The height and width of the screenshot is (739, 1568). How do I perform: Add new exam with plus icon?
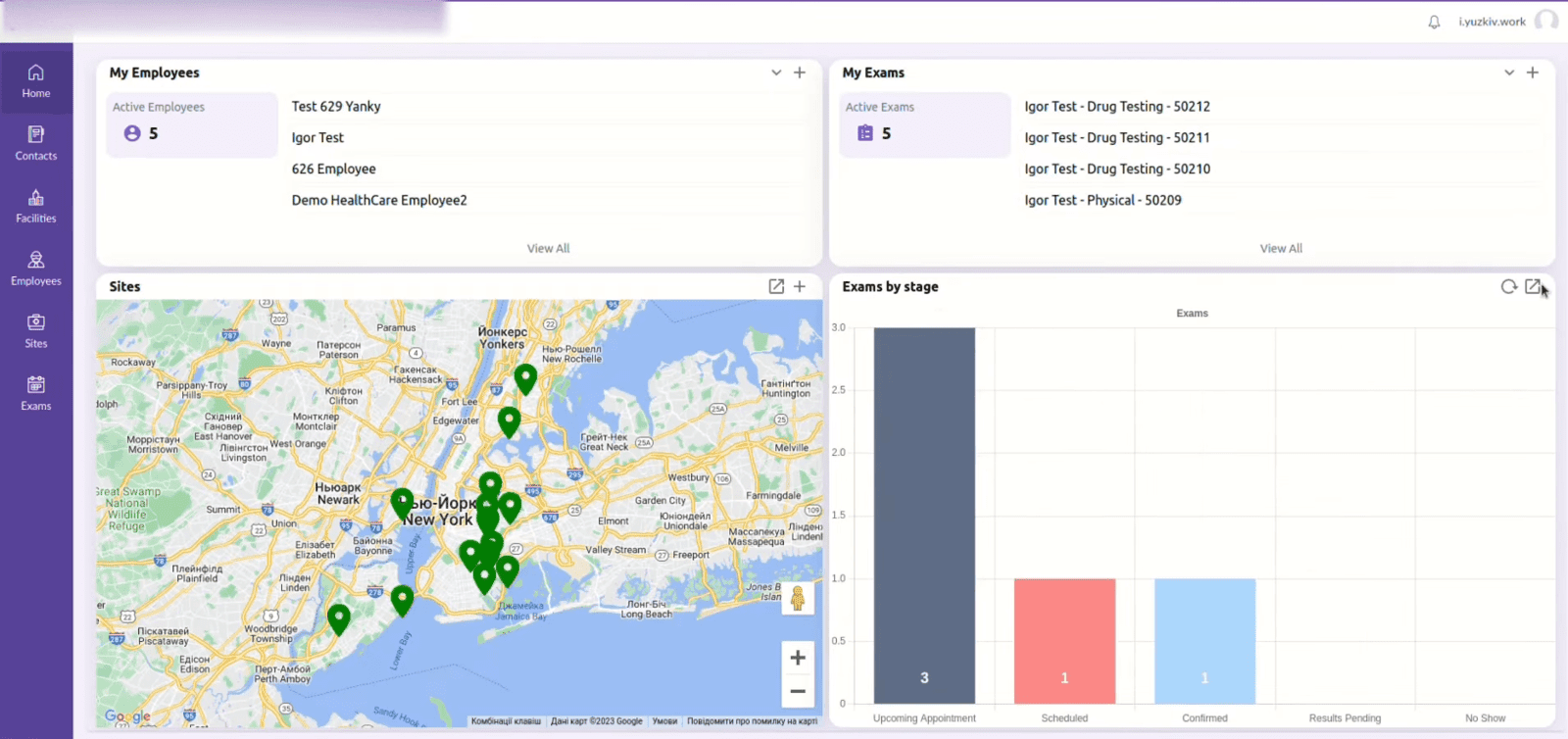click(1533, 73)
